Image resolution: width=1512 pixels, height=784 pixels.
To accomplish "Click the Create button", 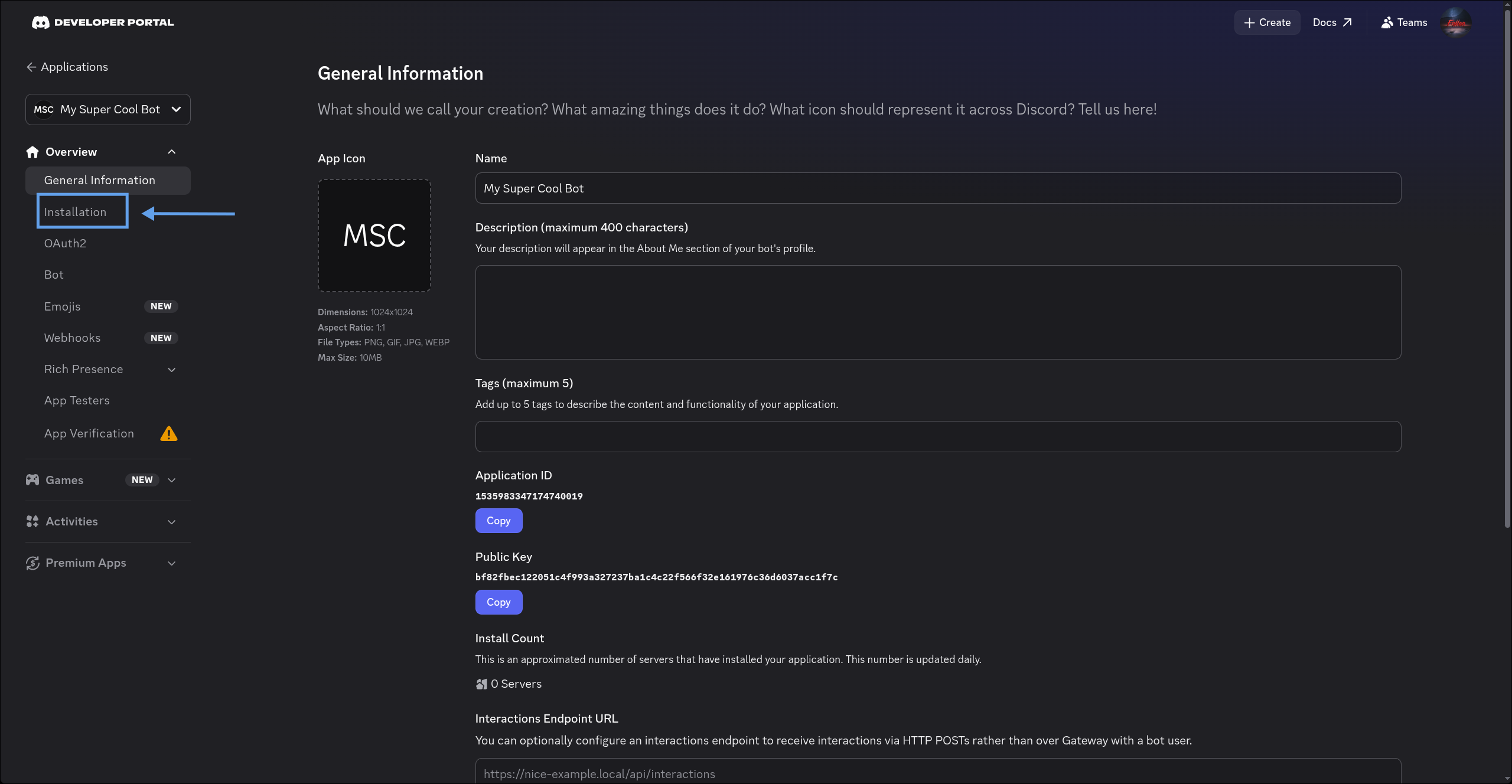I will [x=1267, y=22].
